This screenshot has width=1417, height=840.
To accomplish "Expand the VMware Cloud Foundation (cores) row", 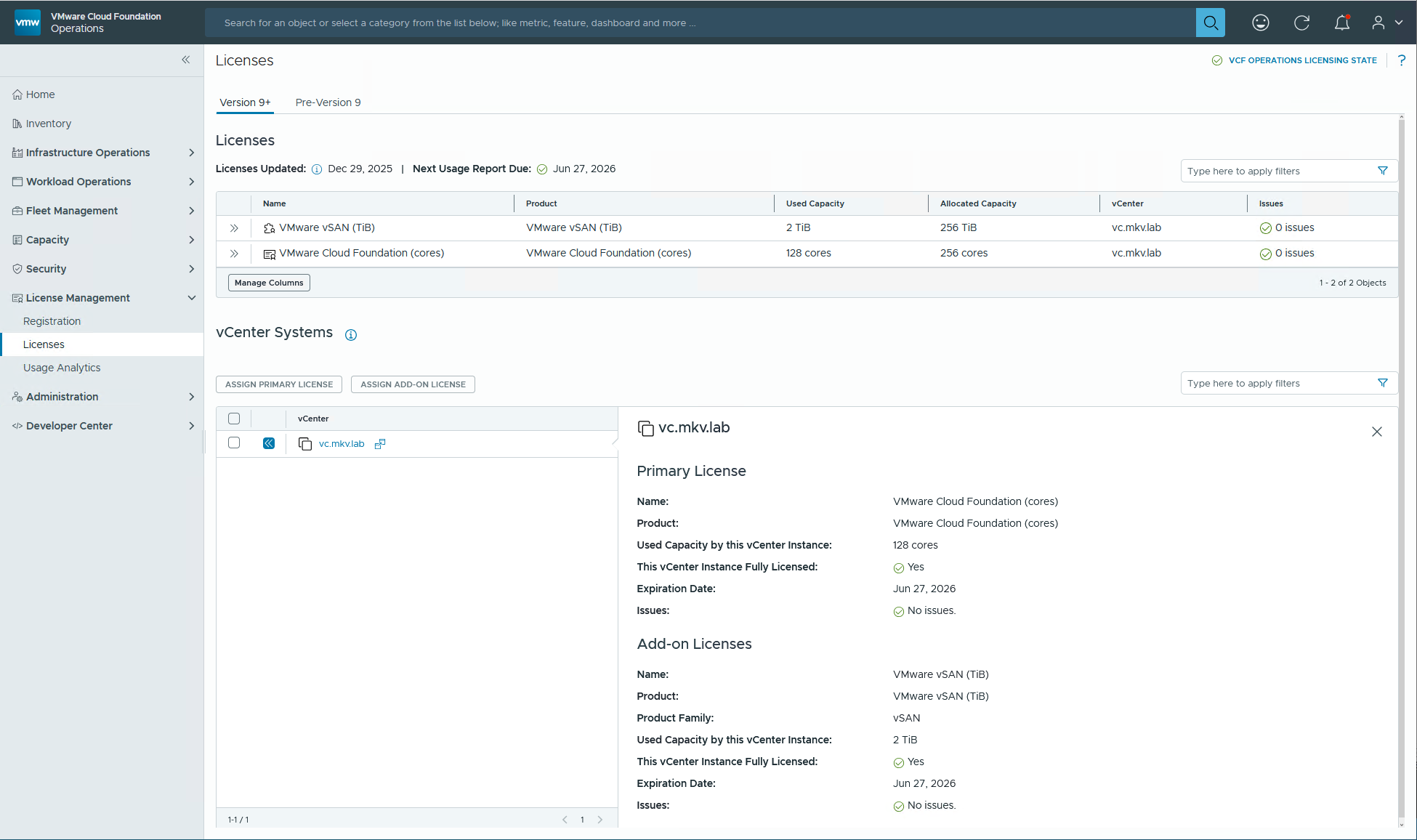I will click(234, 254).
